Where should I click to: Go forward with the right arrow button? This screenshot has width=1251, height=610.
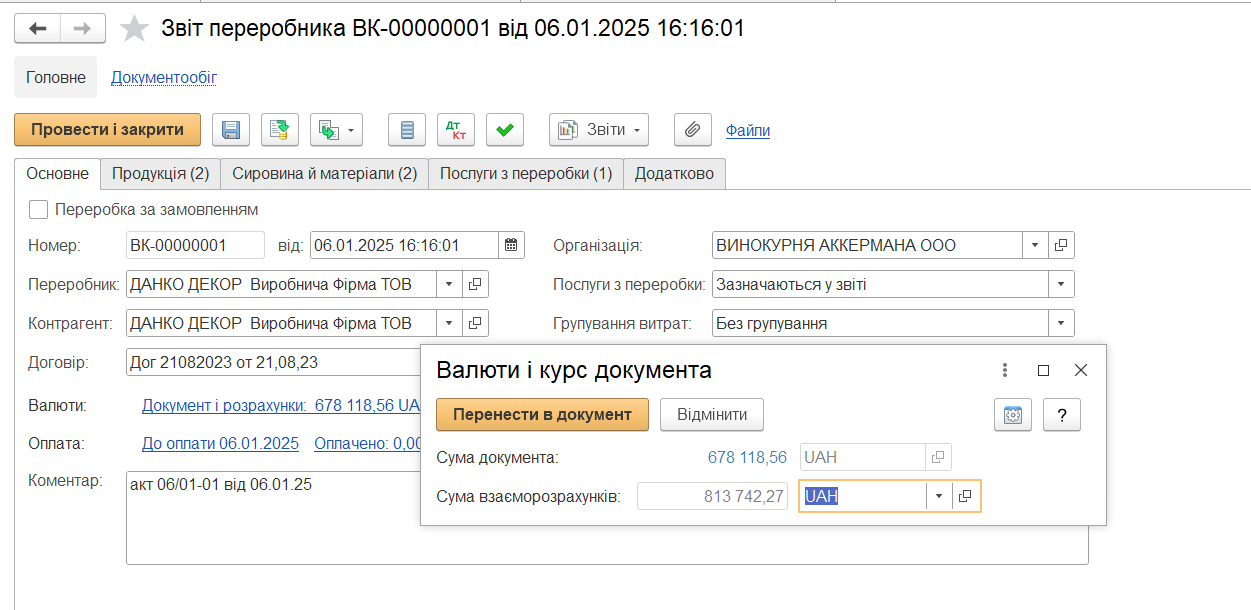coord(83,28)
